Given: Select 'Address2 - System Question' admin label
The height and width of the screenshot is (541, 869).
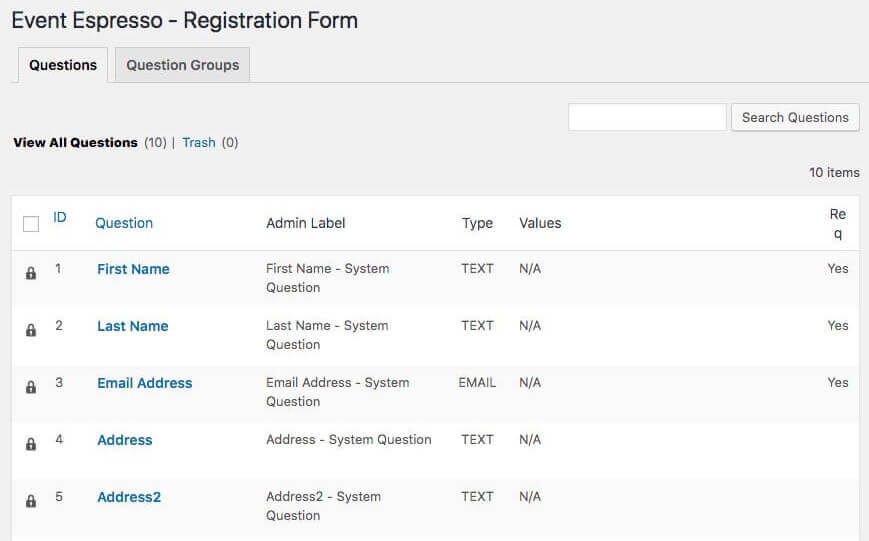Looking at the screenshot, I should point(324,506).
